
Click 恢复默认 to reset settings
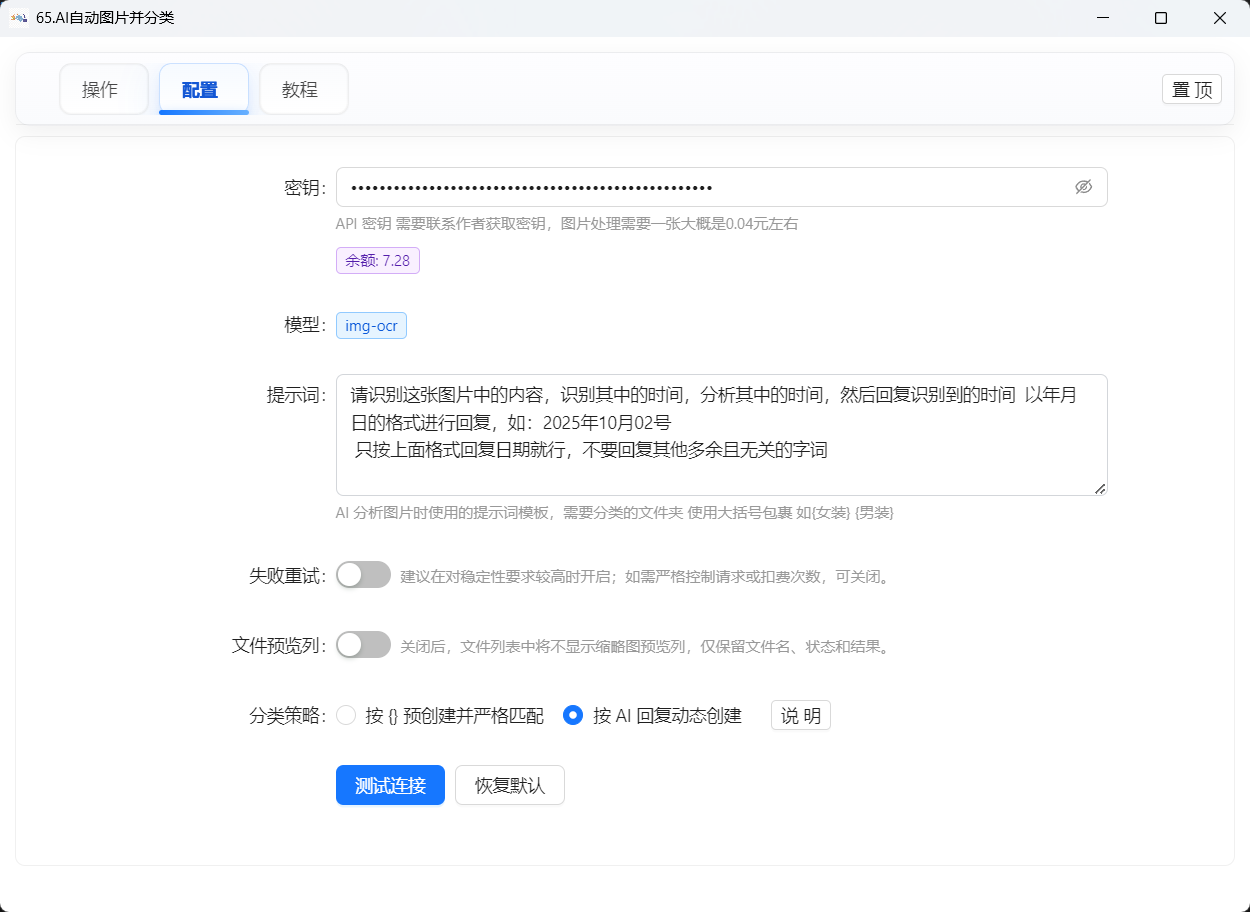[509, 785]
